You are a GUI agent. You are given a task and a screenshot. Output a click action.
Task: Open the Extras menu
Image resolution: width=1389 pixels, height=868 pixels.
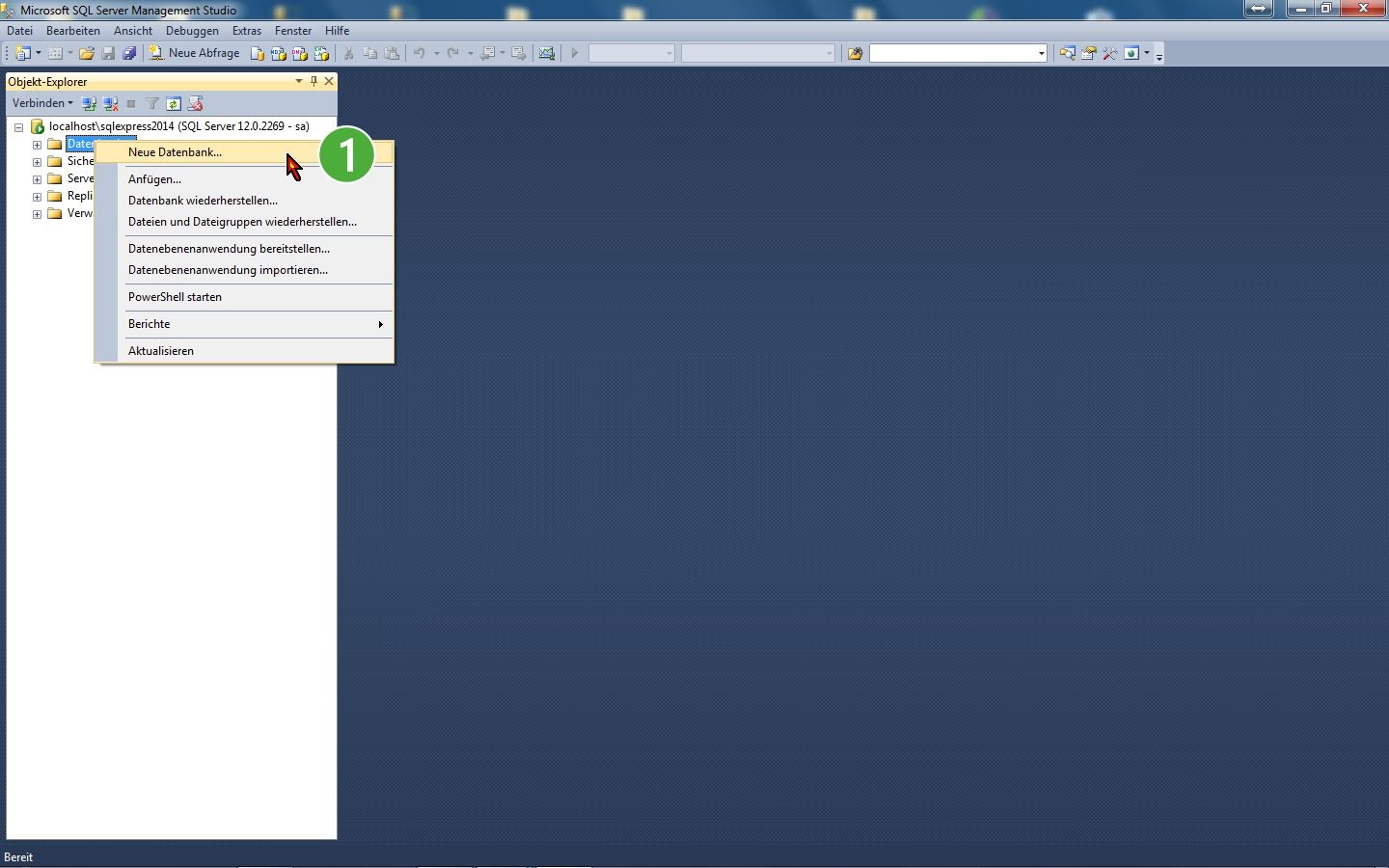click(247, 31)
